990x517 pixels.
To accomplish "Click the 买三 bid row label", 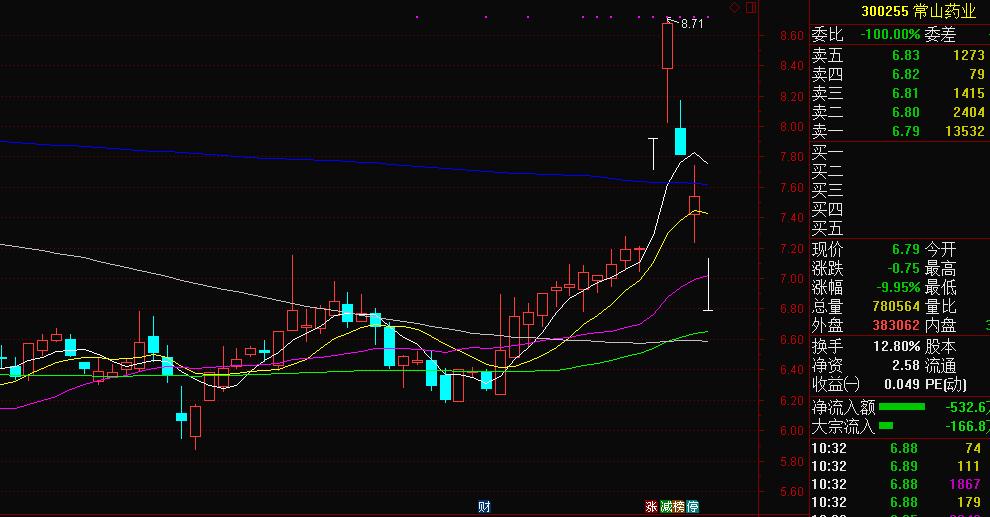I will [x=827, y=191].
